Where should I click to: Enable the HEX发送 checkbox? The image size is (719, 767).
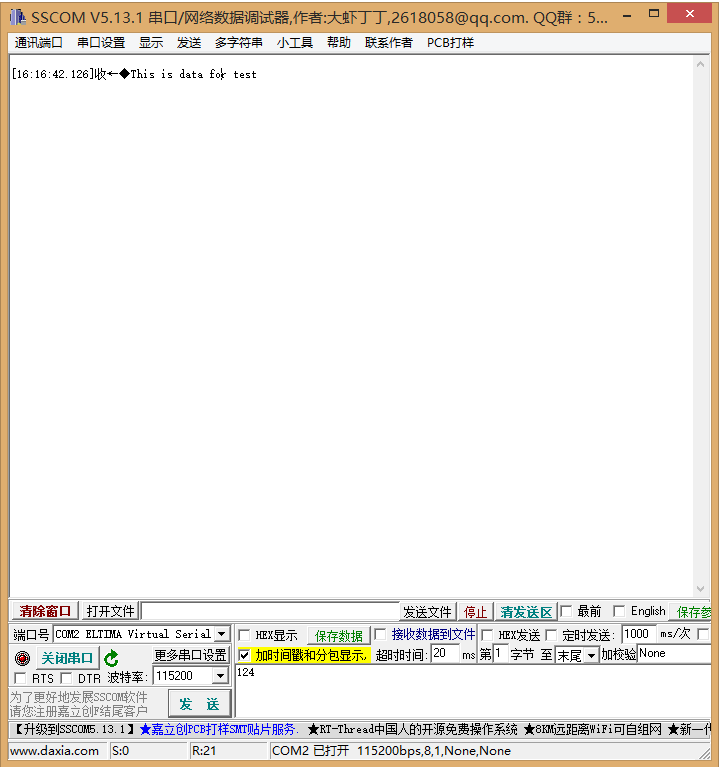tap(487, 635)
